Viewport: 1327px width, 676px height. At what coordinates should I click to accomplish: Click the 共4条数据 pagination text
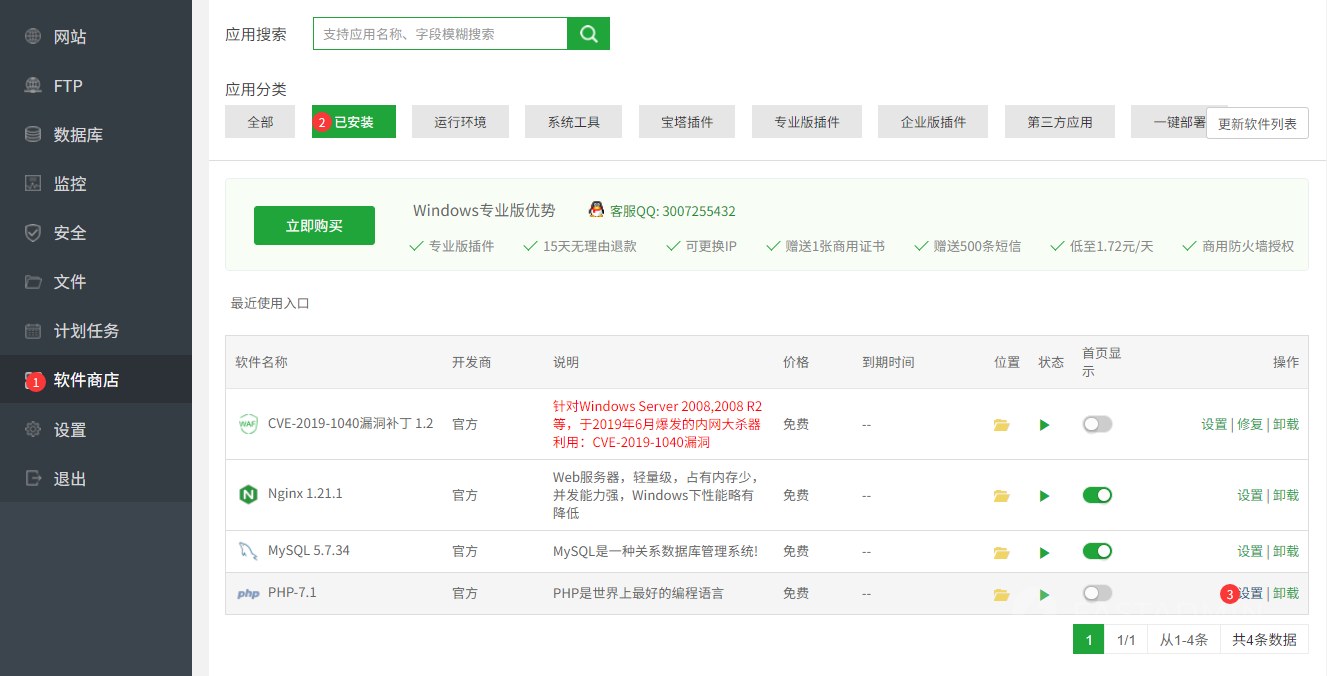pos(1264,640)
